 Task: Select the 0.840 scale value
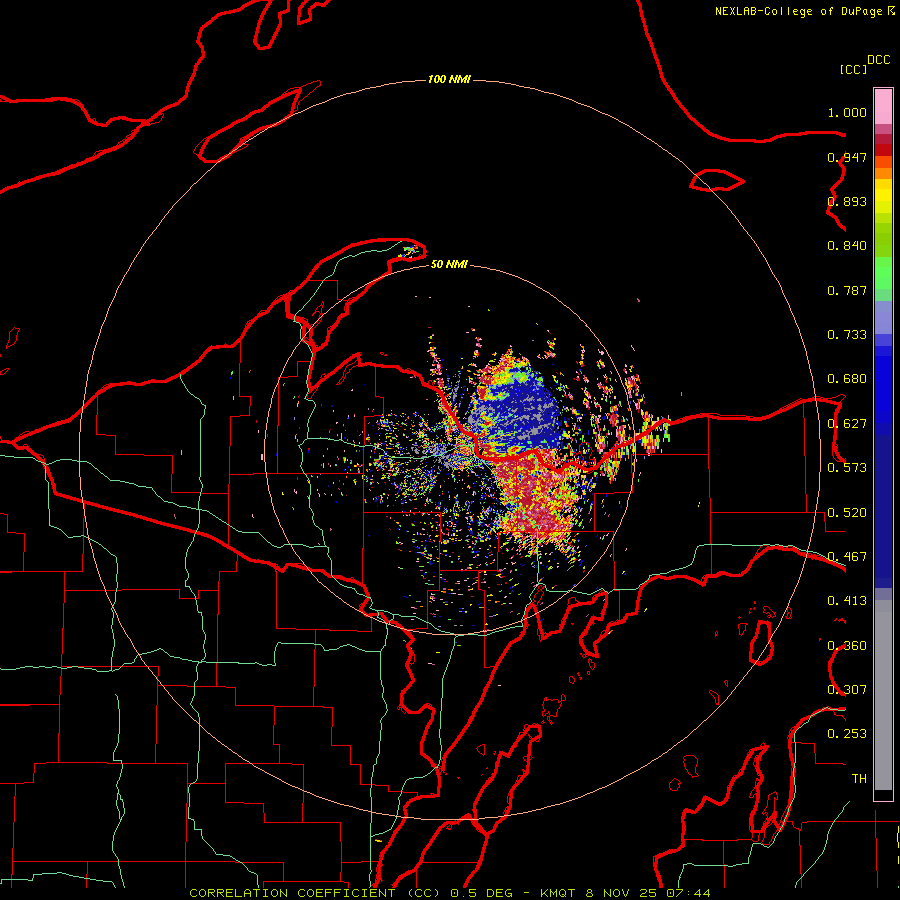pyautogui.click(x=847, y=246)
